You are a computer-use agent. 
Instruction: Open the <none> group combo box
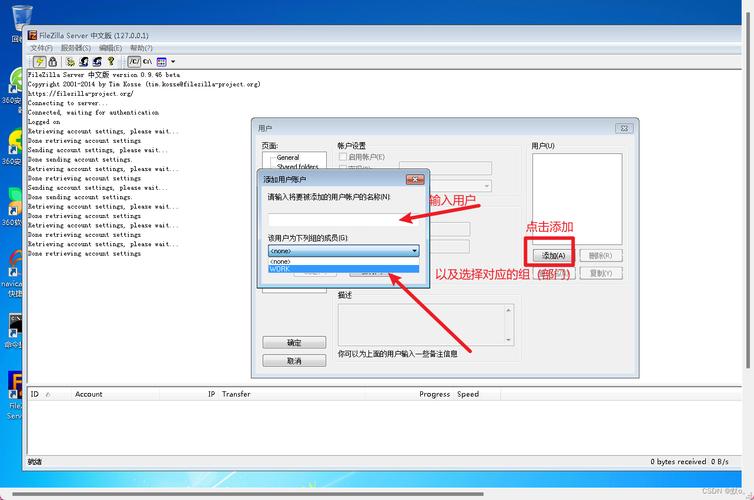pos(343,250)
